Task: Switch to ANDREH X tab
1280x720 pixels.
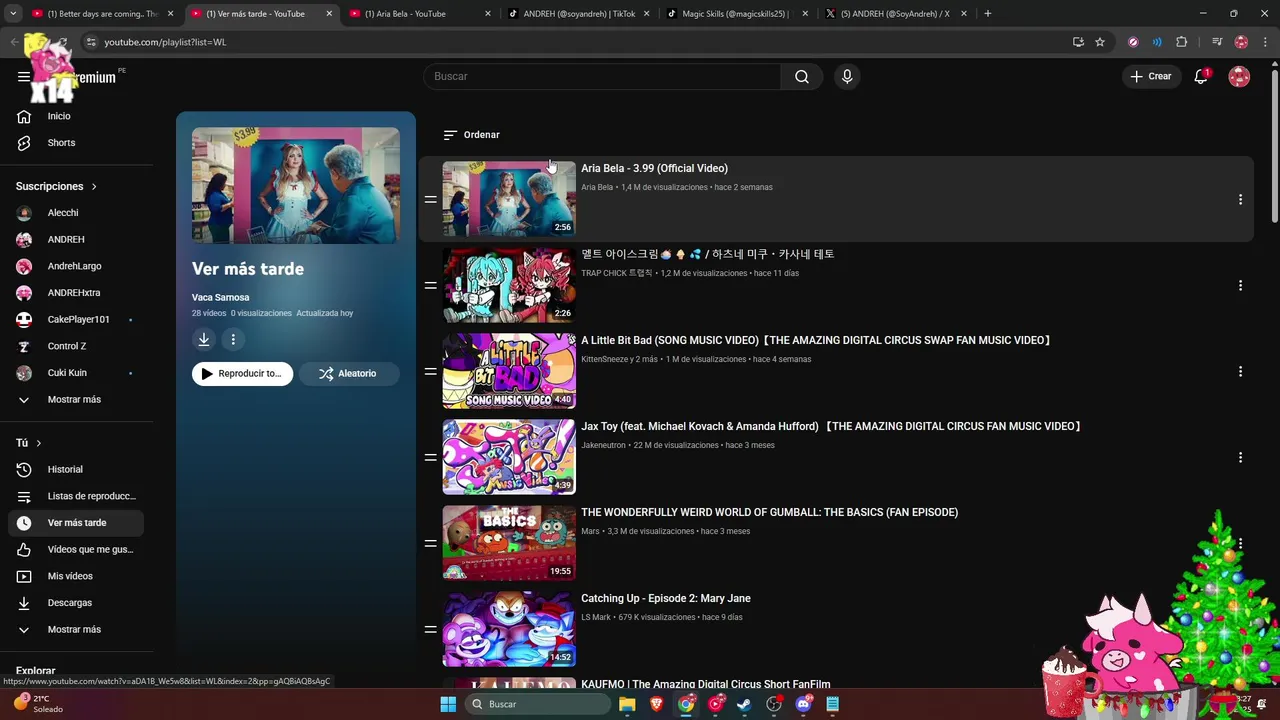Action: 893,14
